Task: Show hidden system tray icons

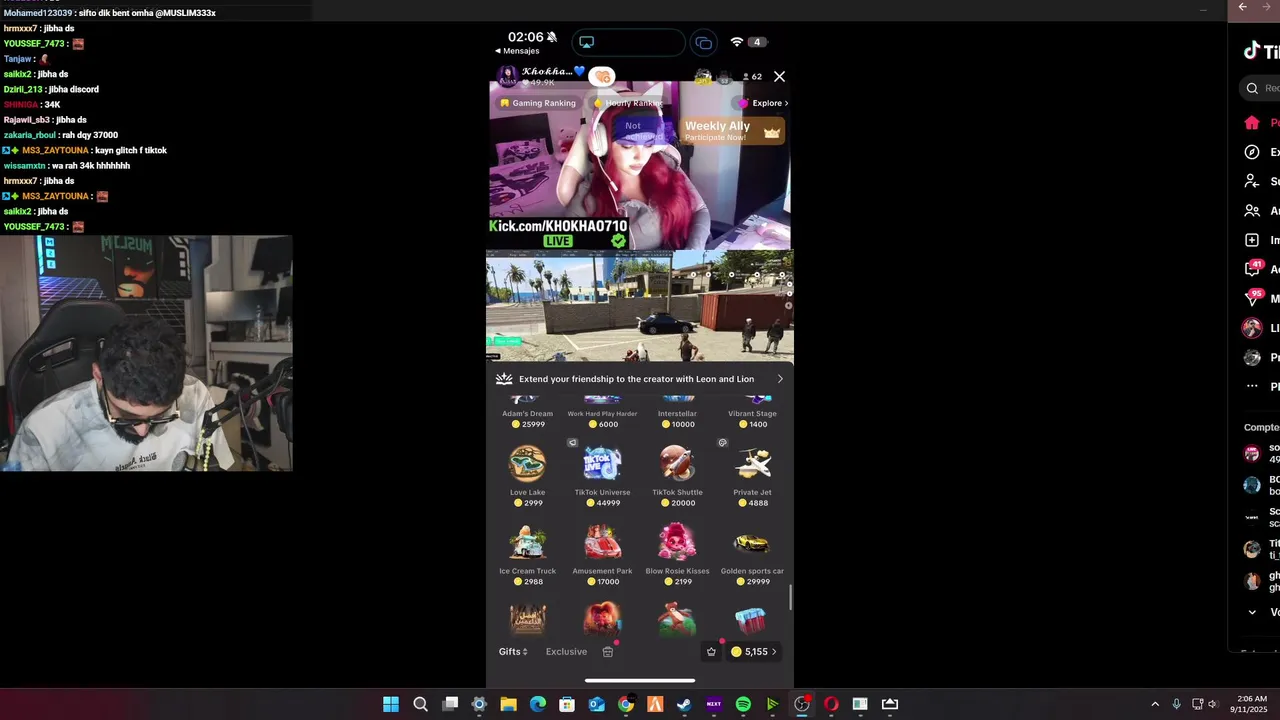Action: [x=1155, y=704]
